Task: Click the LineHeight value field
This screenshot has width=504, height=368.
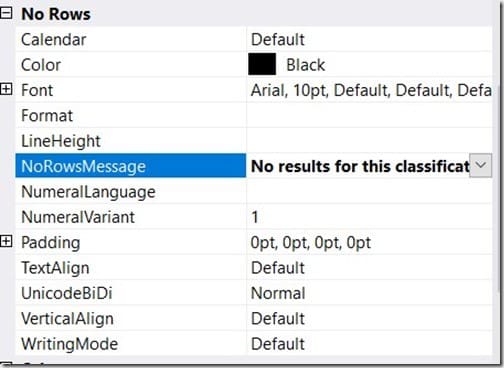Action: click(369, 141)
